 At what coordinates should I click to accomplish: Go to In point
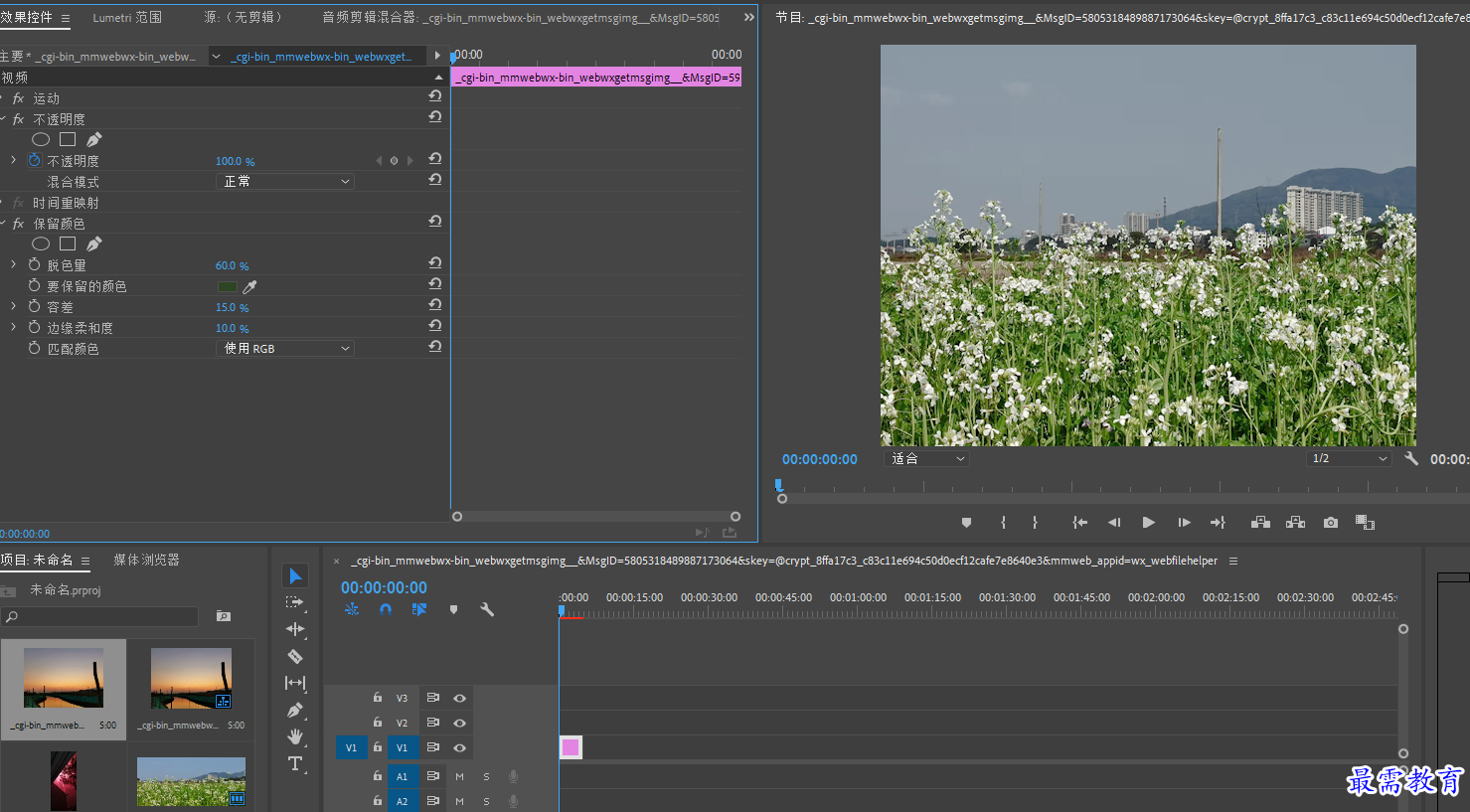tap(1079, 523)
